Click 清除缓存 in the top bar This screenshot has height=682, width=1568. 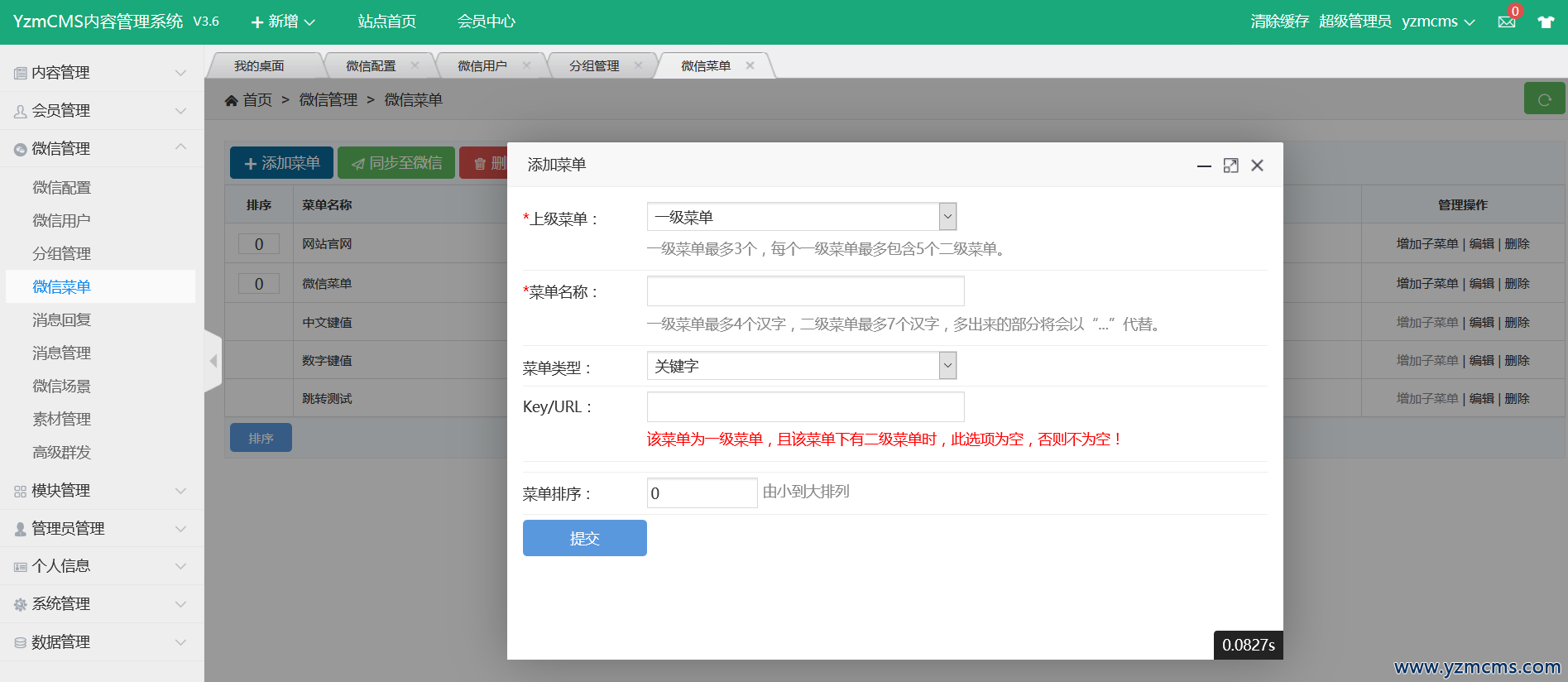[x=1279, y=22]
